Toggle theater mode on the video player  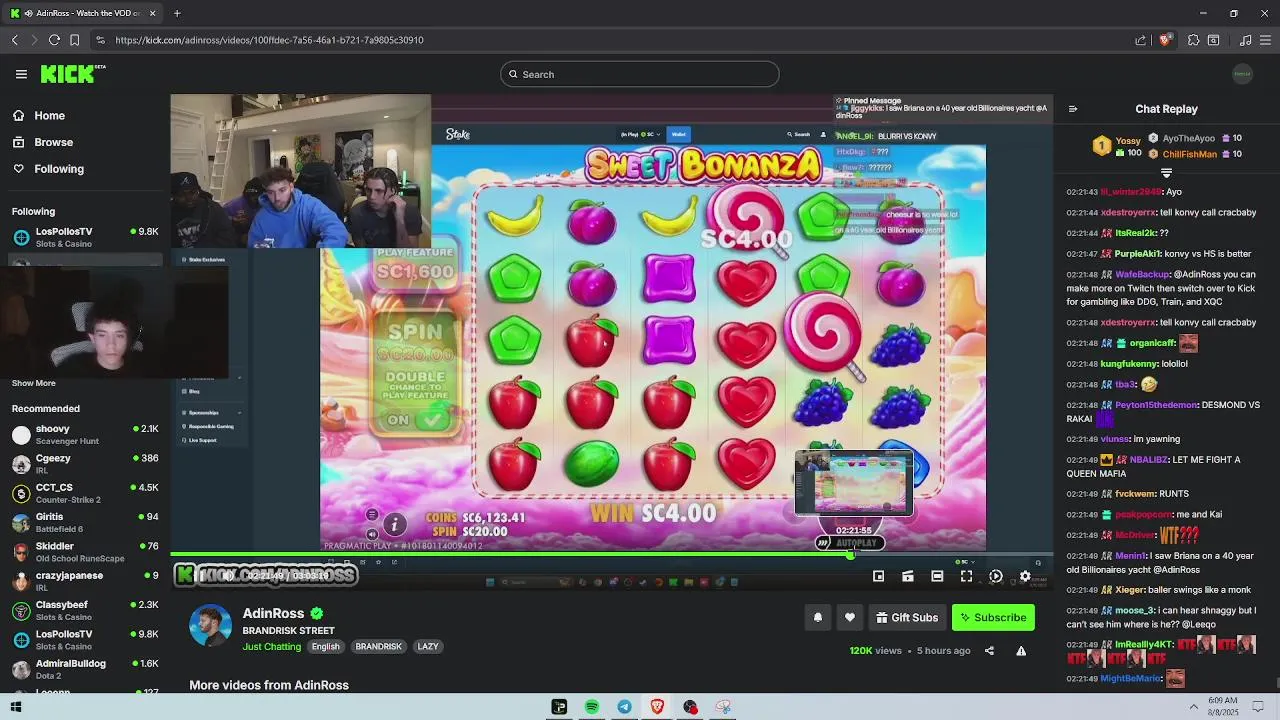[937, 576]
